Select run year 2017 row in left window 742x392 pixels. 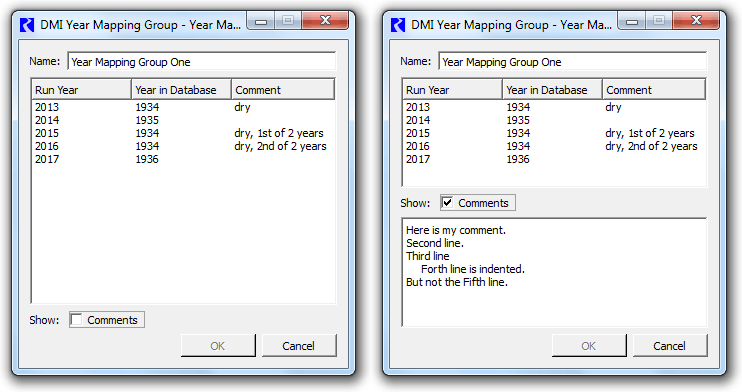pos(183,159)
